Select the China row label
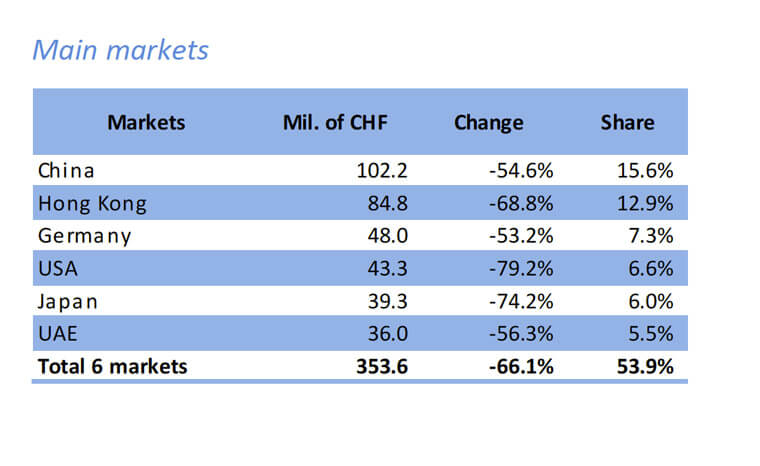 coord(66,171)
